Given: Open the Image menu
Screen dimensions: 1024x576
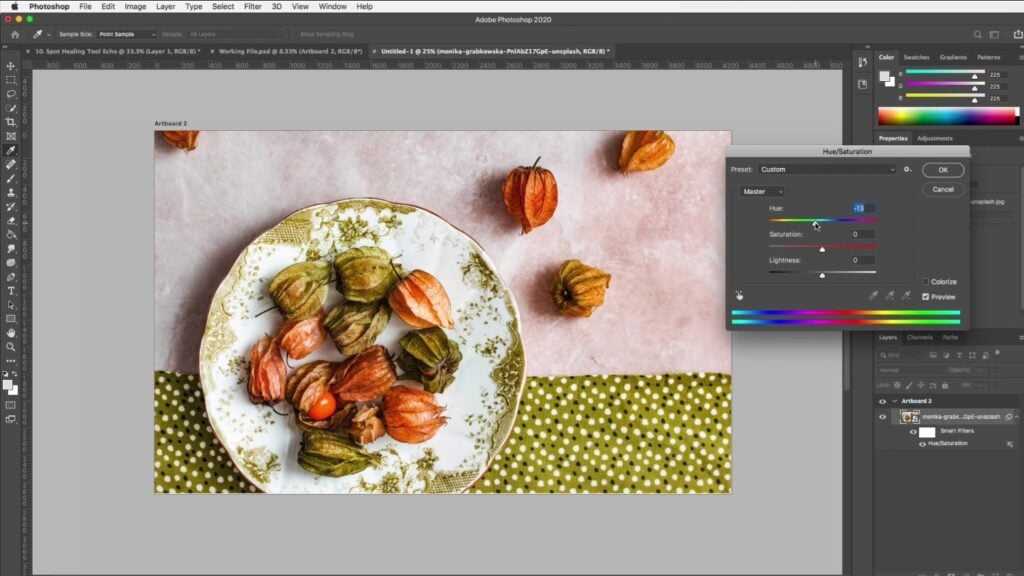Looking at the screenshot, I should tap(135, 6).
